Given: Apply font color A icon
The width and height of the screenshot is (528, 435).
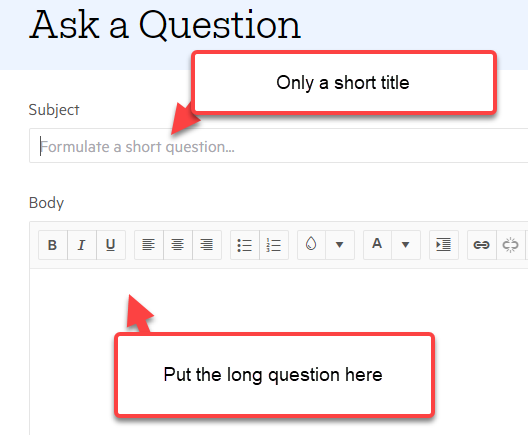Looking at the screenshot, I should pos(377,245).
